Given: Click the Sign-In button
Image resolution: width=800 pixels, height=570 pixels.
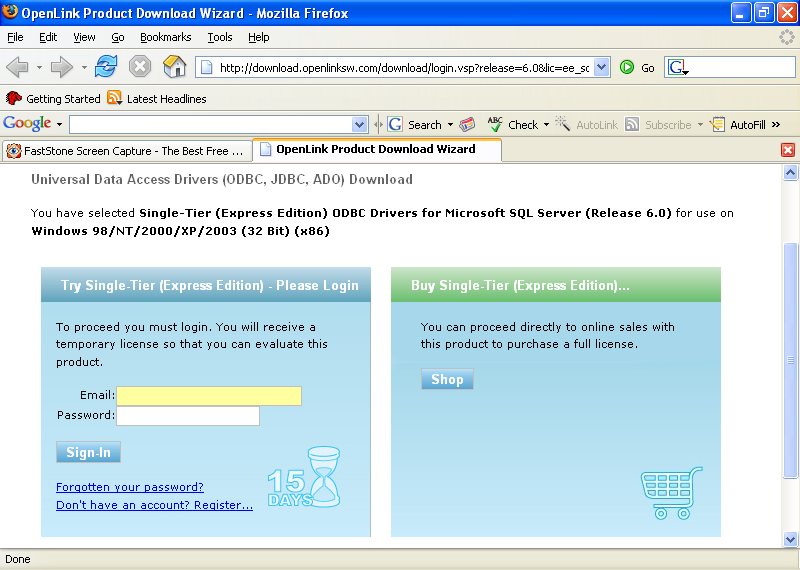Looking at the screenshot, I should point(88,452).
